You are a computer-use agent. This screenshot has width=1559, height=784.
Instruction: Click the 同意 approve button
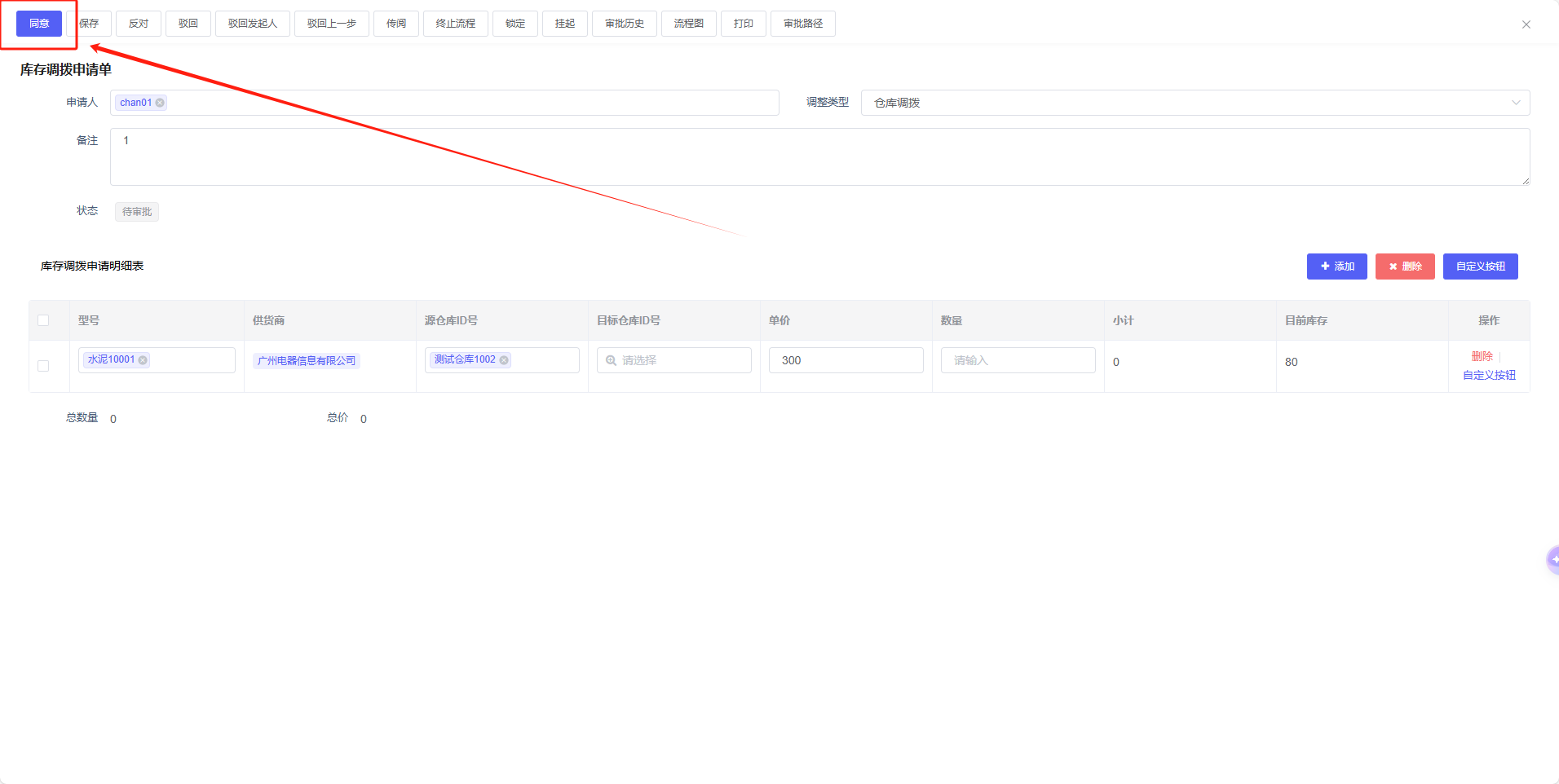coord(39,24)
